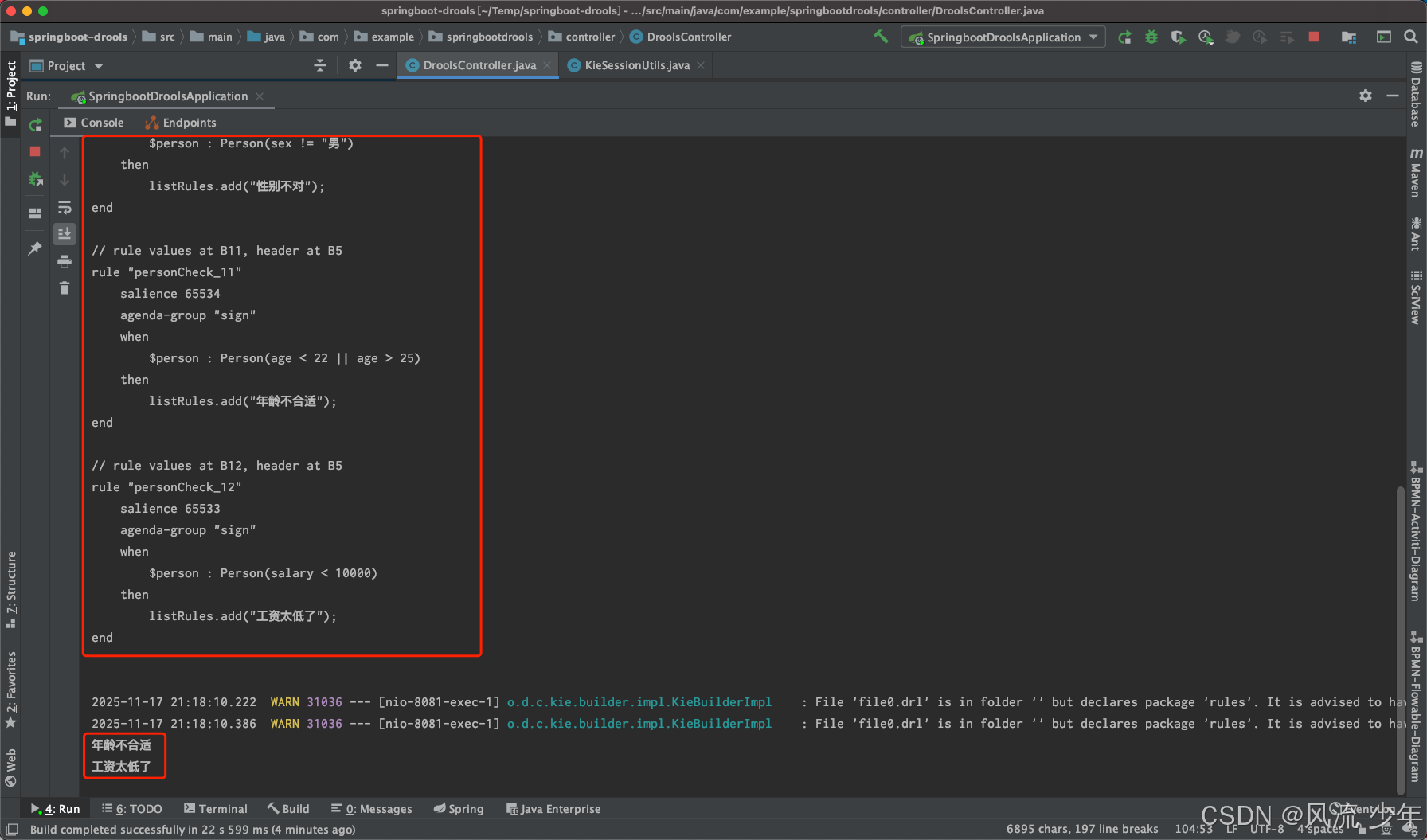Image resolution: width=1427 pixels, height=840 pixels.
Task: Click the BPMN-Activiti-Diagram side tool window
Action: click(x=1416, y=530)
